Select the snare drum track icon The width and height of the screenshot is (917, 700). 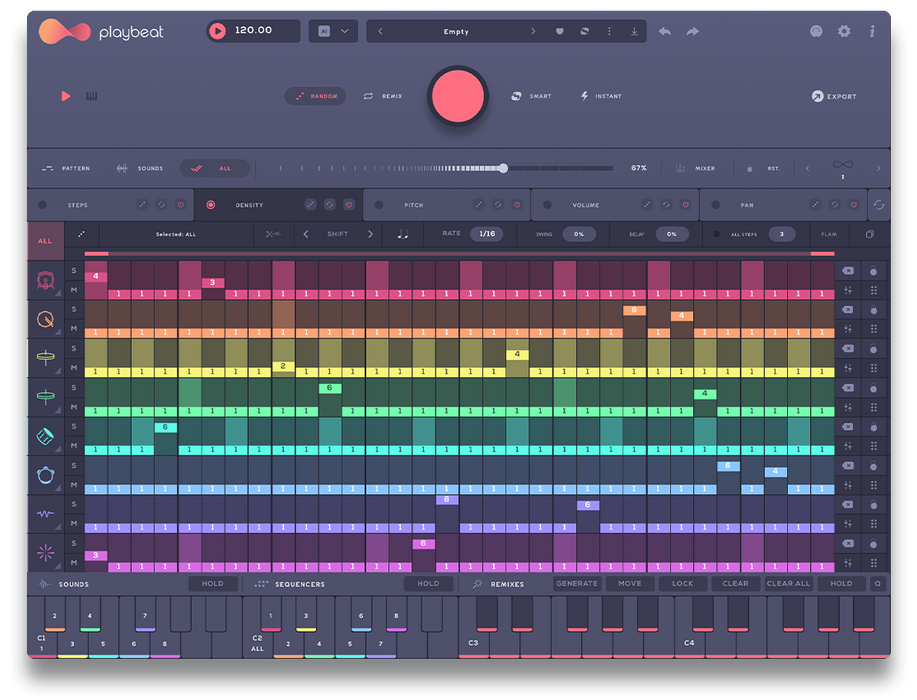point(45,320)
